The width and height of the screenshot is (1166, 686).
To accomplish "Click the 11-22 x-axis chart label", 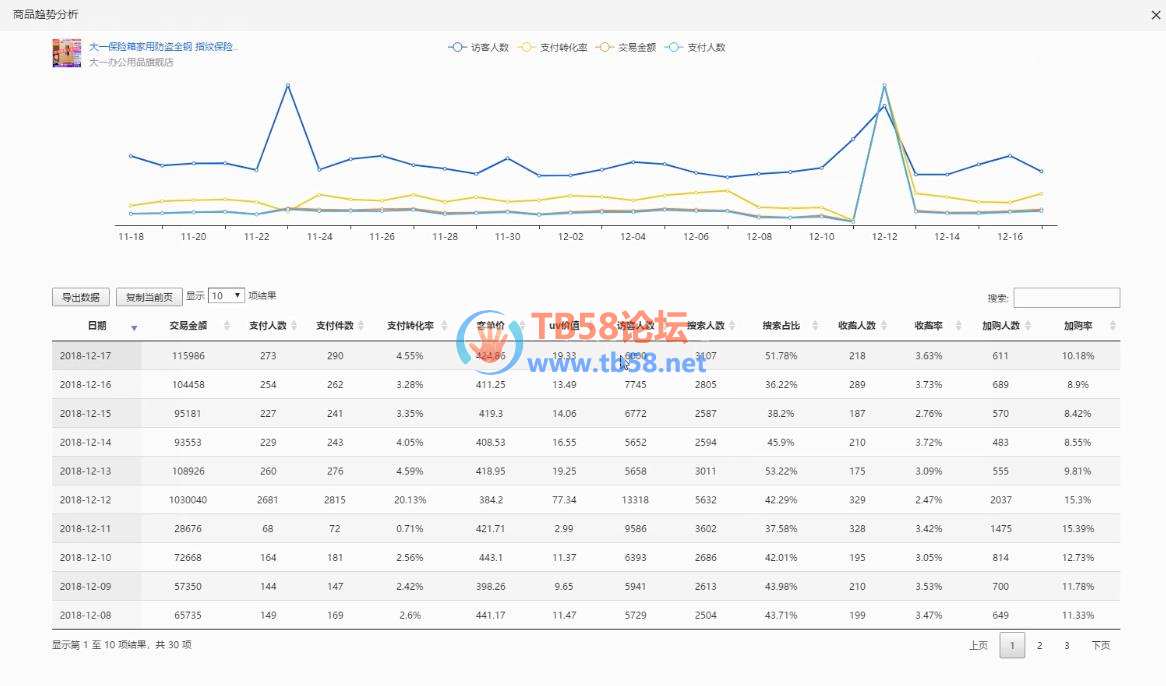I will pos(257,236).
